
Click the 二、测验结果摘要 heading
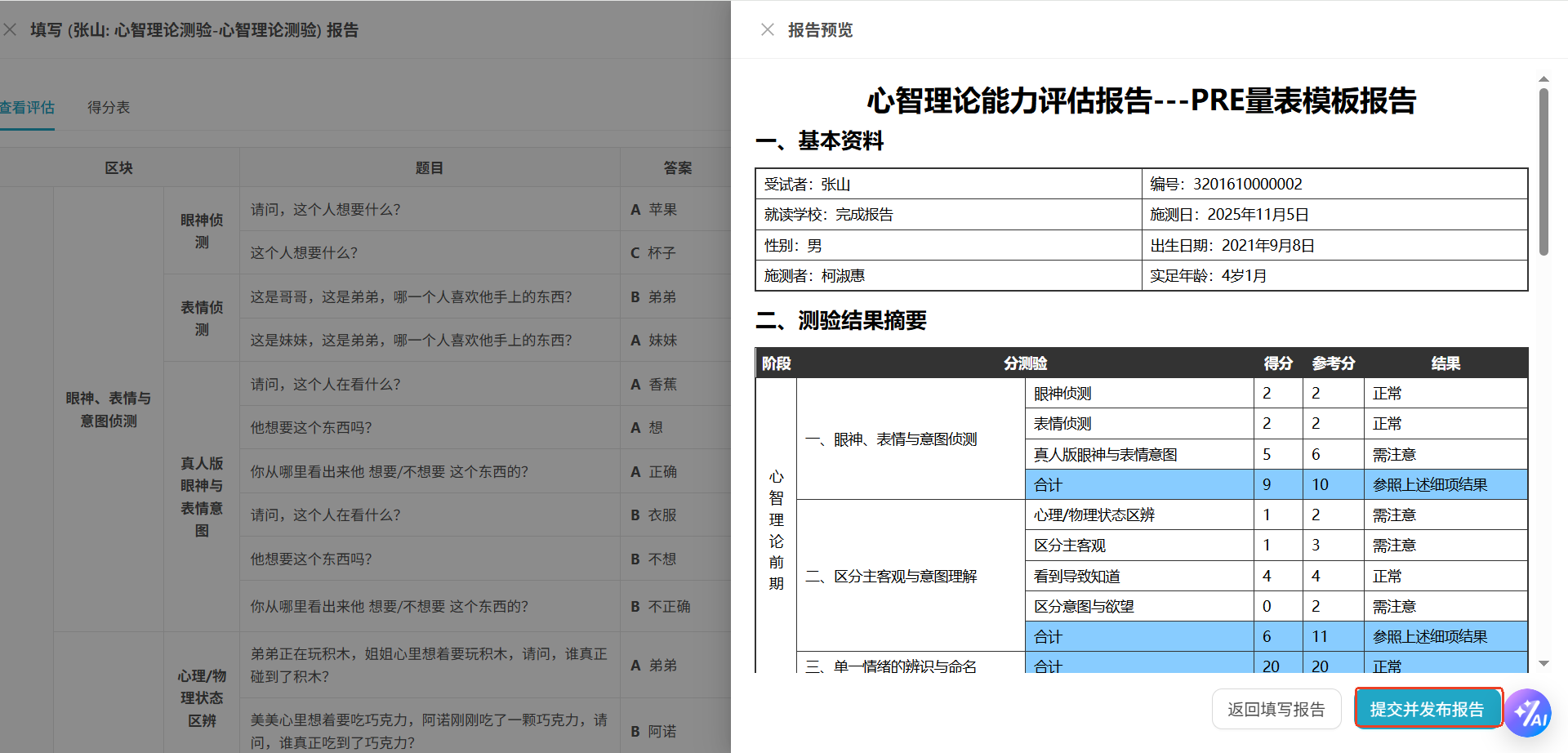click(x=840, y=321)
